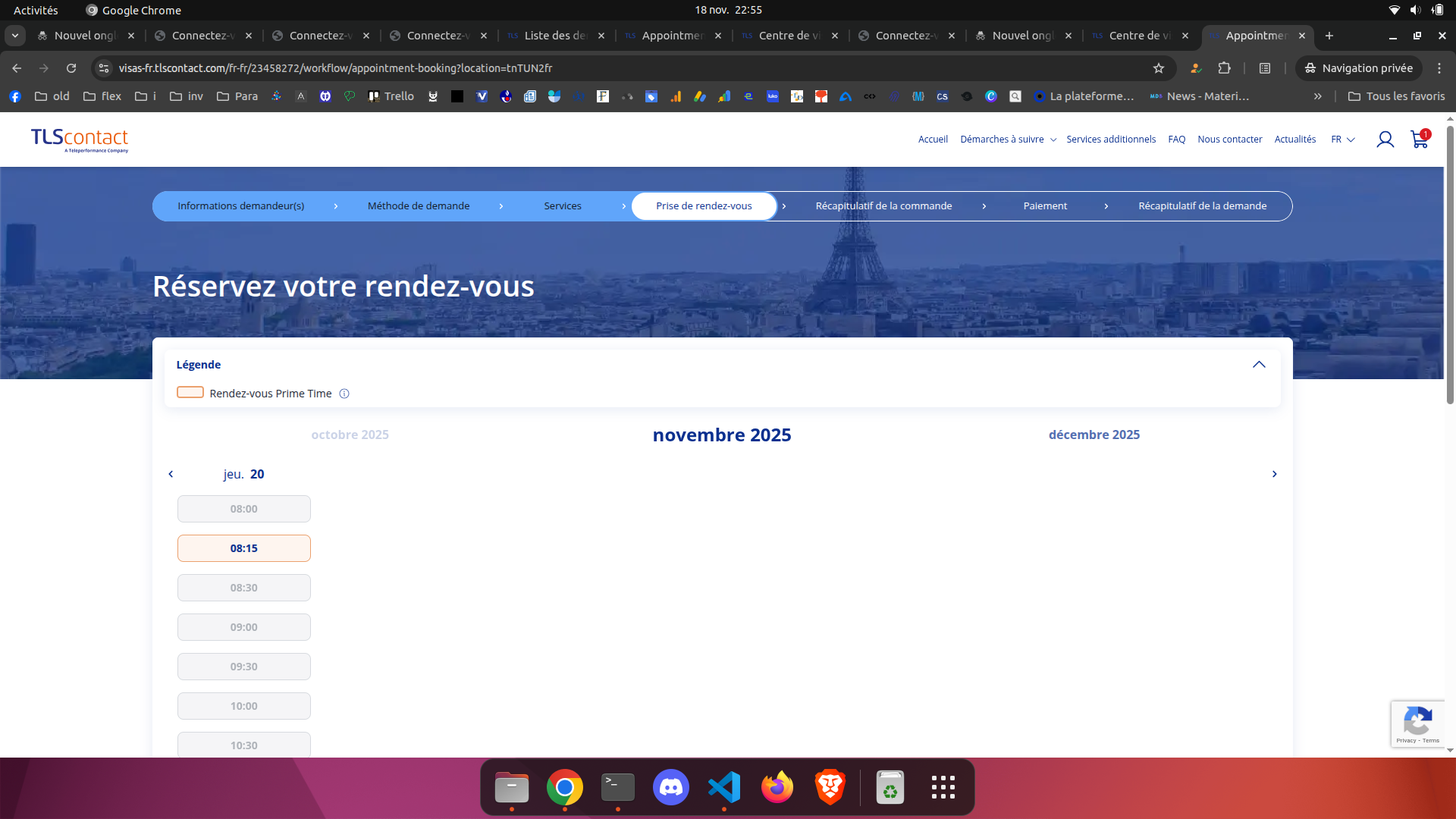Select the 08:15 Prime Time slot
This screenshot has height=819, width=1456.
[244, 548]
